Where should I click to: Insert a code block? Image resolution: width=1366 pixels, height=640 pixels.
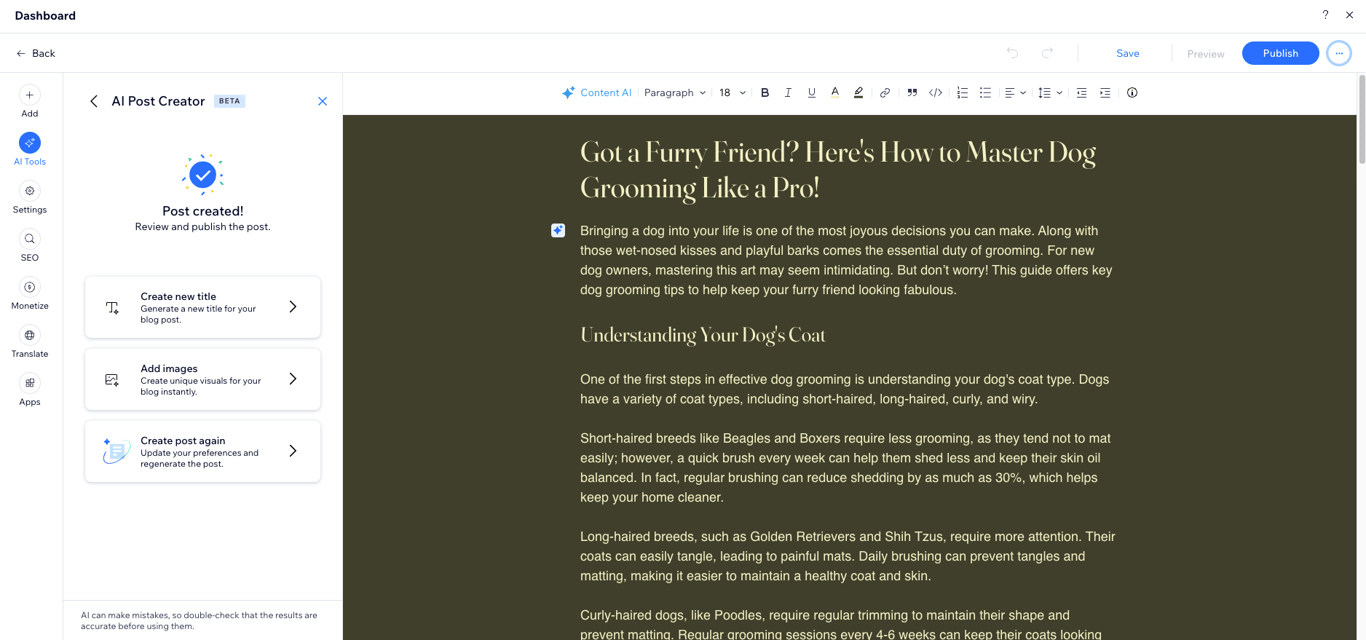tap(935, 92)
